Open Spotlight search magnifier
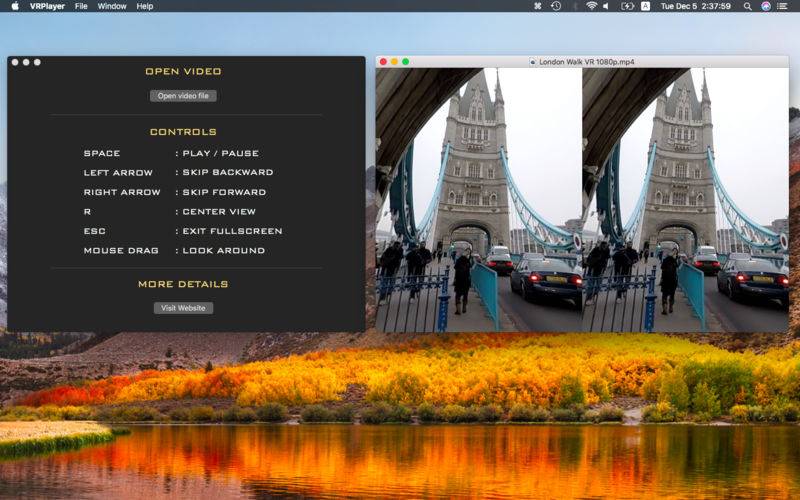The image size is (800, 500). [x=747, y=6]
